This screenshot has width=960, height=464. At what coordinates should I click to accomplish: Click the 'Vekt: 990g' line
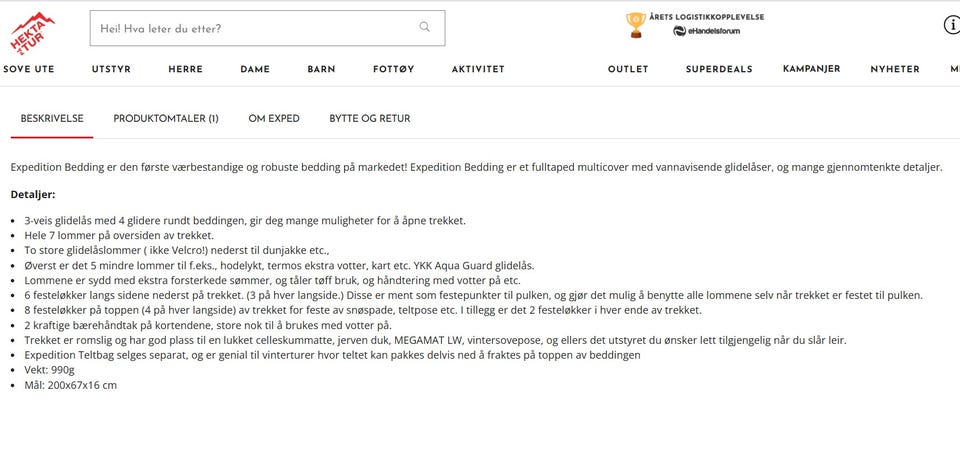coord(50,370)
